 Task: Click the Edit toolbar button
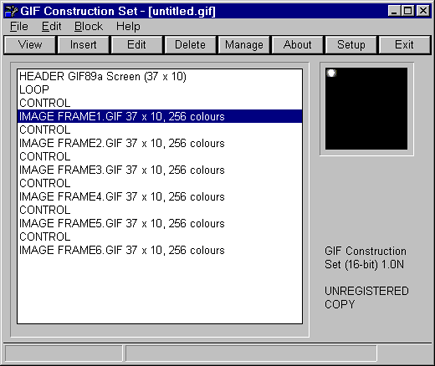pos(137,45)
